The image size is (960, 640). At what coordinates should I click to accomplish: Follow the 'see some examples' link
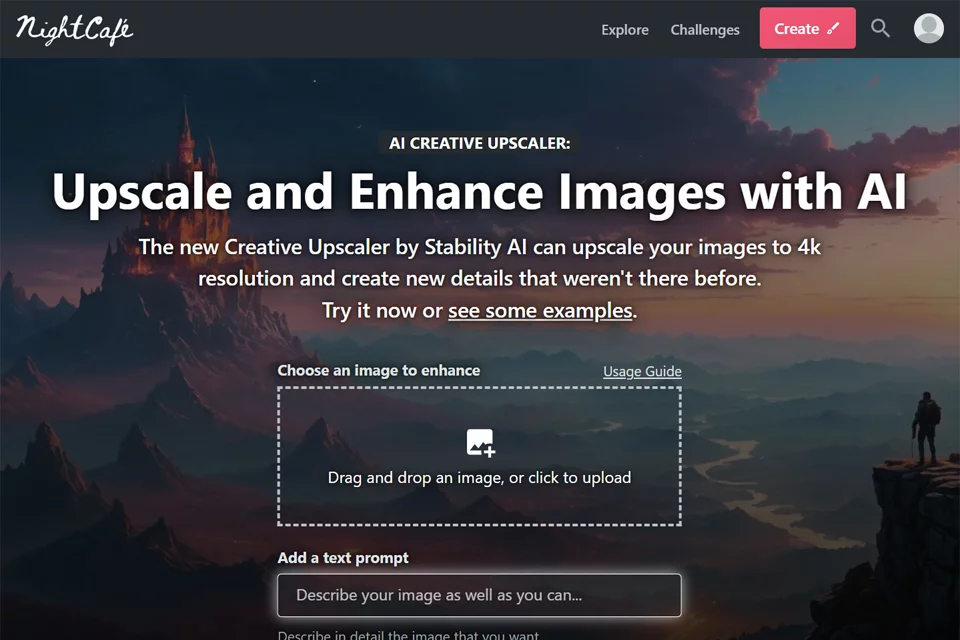(x=540, y=311)
